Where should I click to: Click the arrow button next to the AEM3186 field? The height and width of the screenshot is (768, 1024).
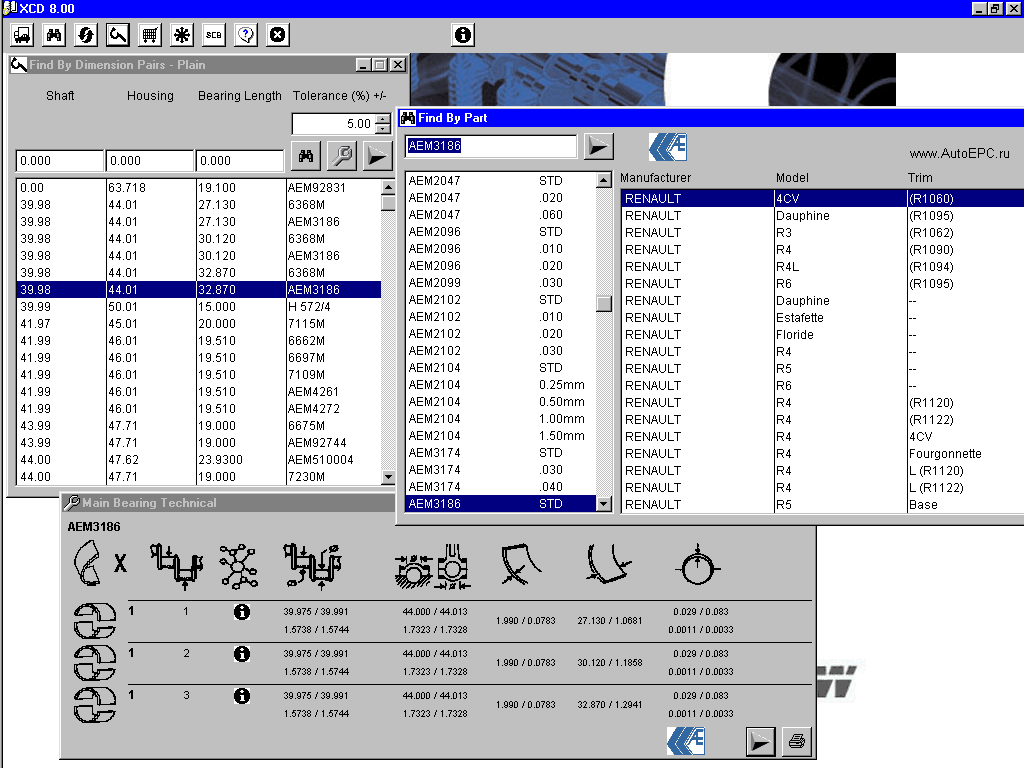598,147
